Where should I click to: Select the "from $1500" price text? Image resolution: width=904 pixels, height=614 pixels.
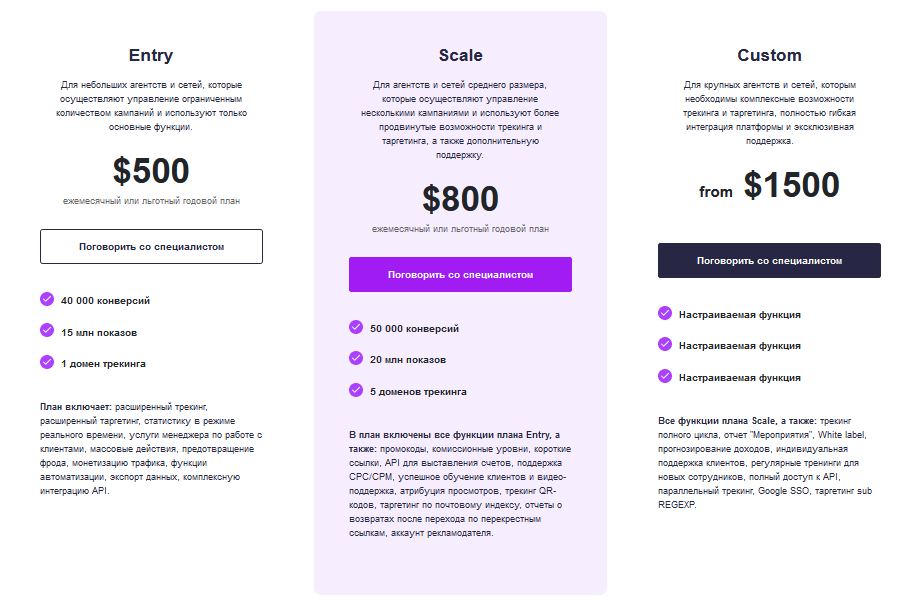pyautogui.click(x=769, y=186)
